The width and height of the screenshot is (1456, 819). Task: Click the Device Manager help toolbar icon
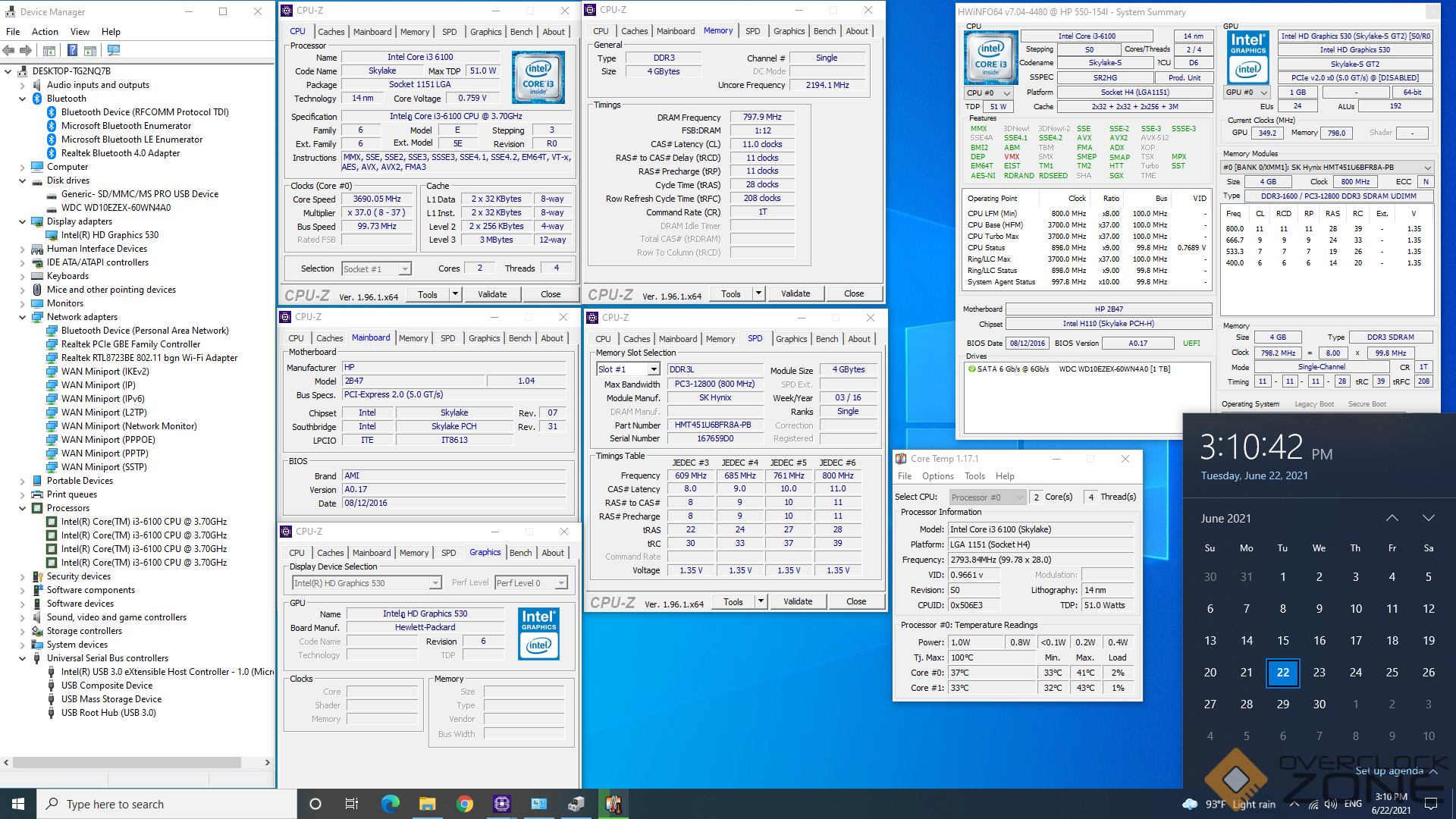coord(72,51)
